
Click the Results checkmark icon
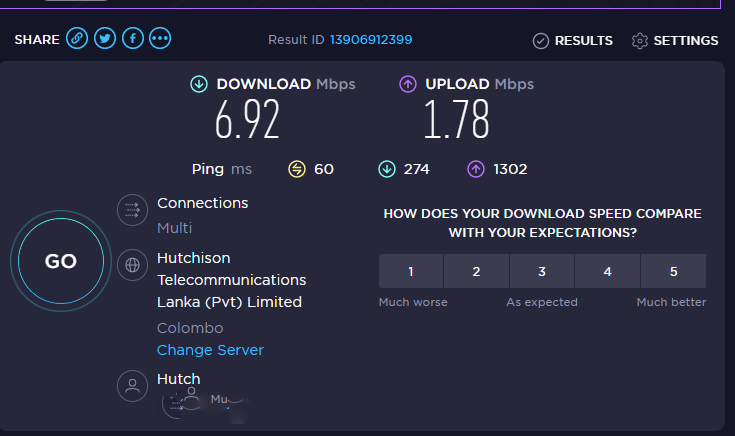pos(540,41)
